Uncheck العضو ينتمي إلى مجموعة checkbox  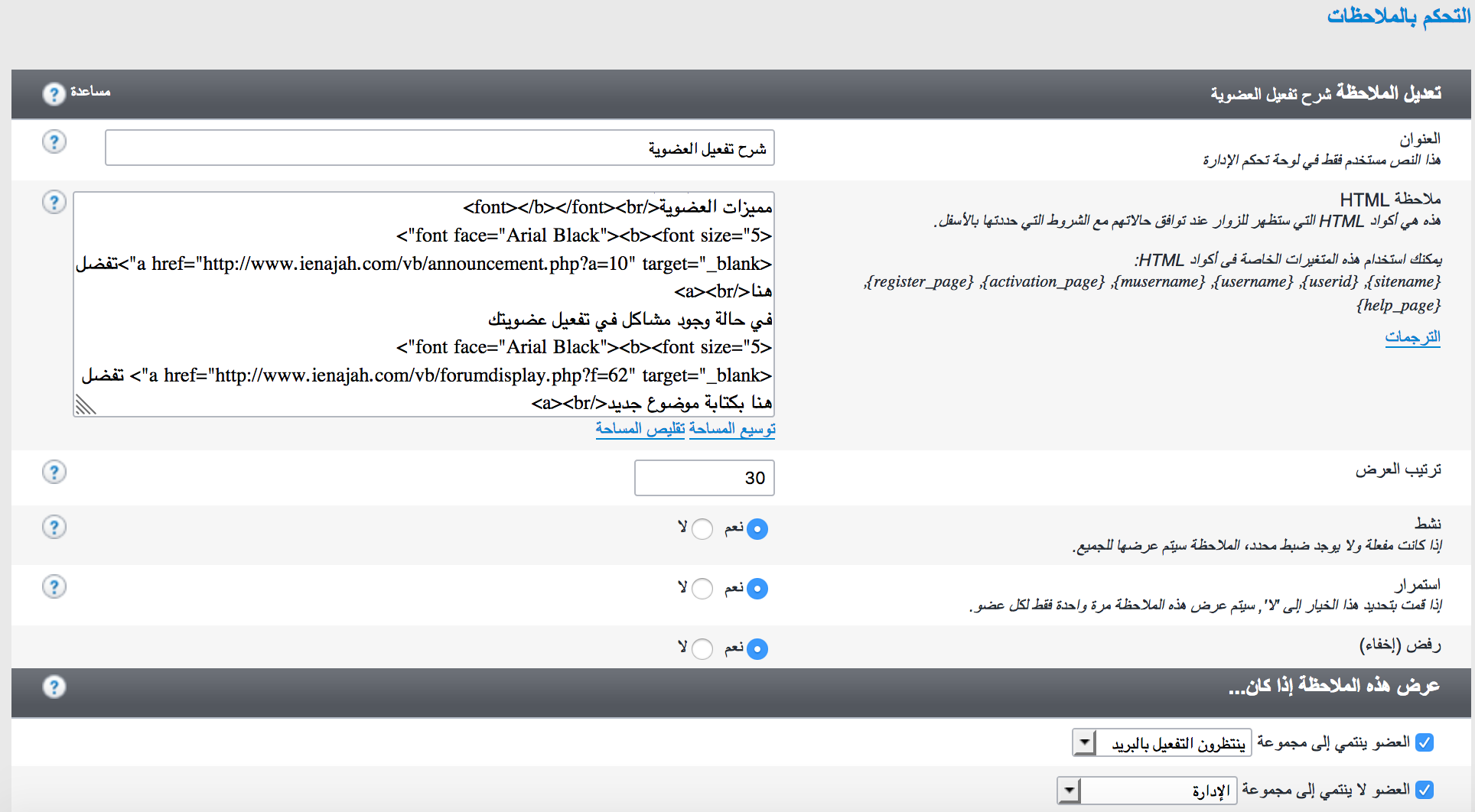click(x=1424, y=742)
